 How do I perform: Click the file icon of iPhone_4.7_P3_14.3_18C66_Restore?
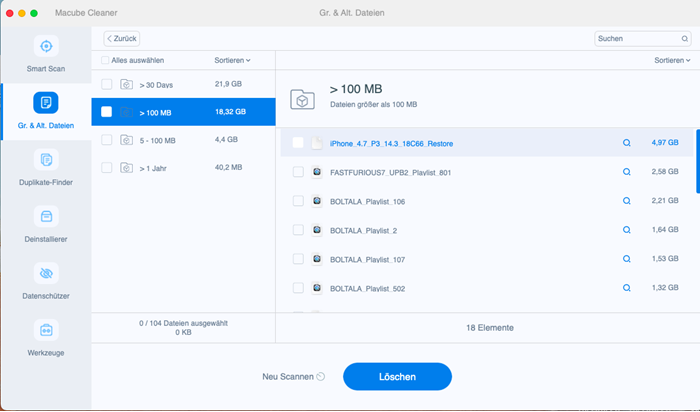click(x=317, y=143)
